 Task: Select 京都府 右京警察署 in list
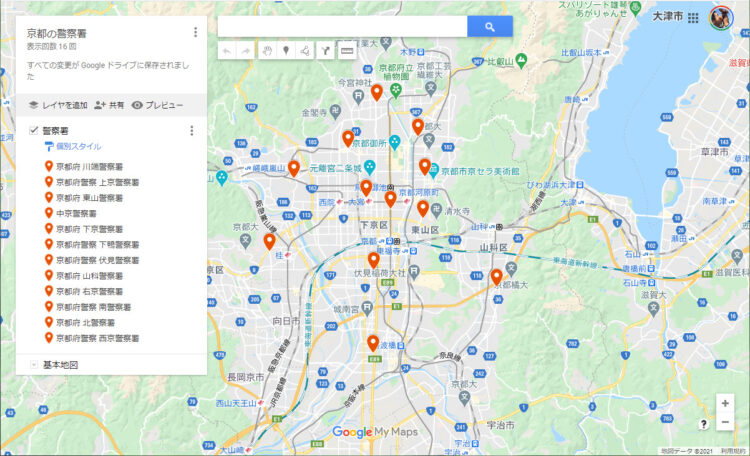(89, 291)
